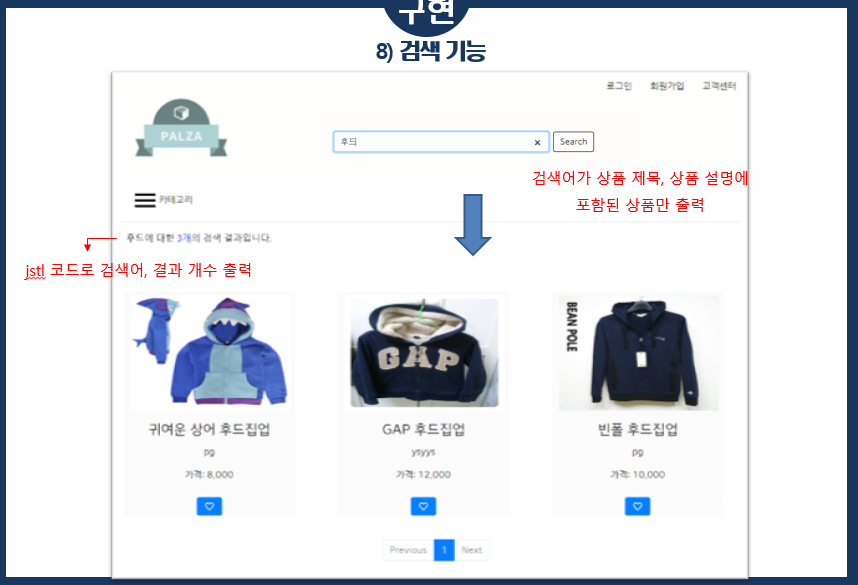
Task: Open the hamburger category menu icon
Action: pyautogui.click(x=145, y=200)
